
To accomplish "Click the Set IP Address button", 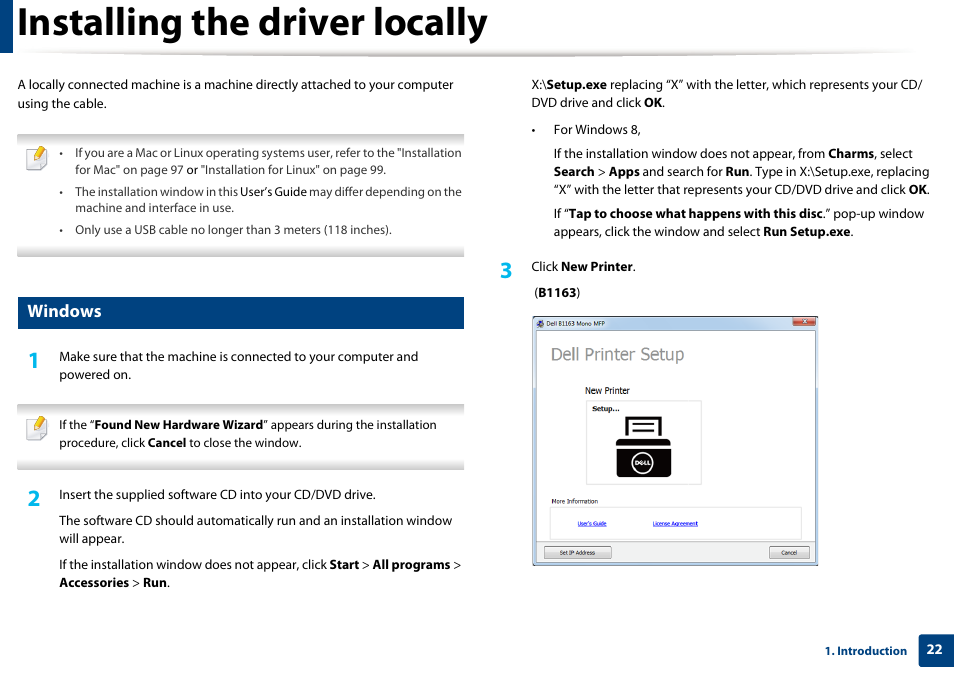I will tap(577, 553).
